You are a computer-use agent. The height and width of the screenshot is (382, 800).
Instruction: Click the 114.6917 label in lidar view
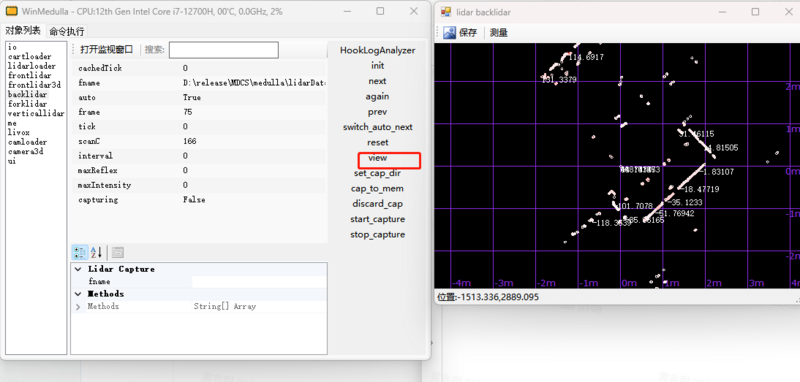tap(586, 57)
